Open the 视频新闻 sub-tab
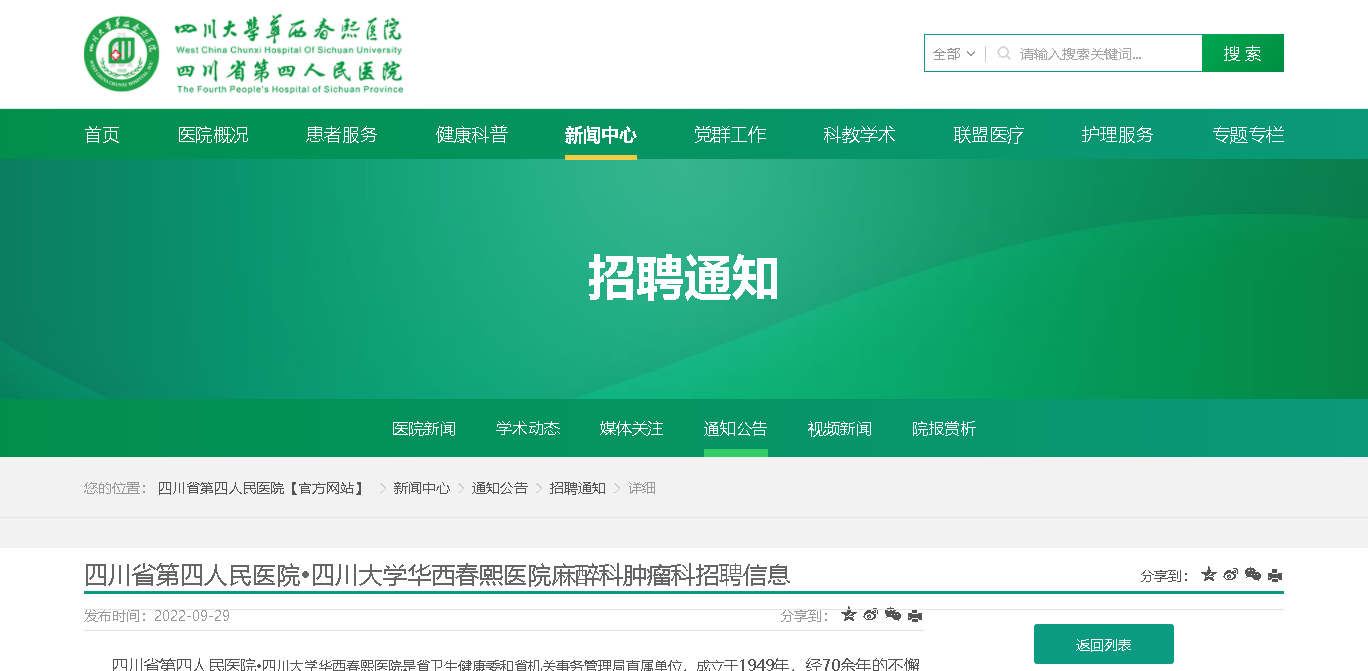Screen dimensions: 1368x671 click(x=840, y=429)
